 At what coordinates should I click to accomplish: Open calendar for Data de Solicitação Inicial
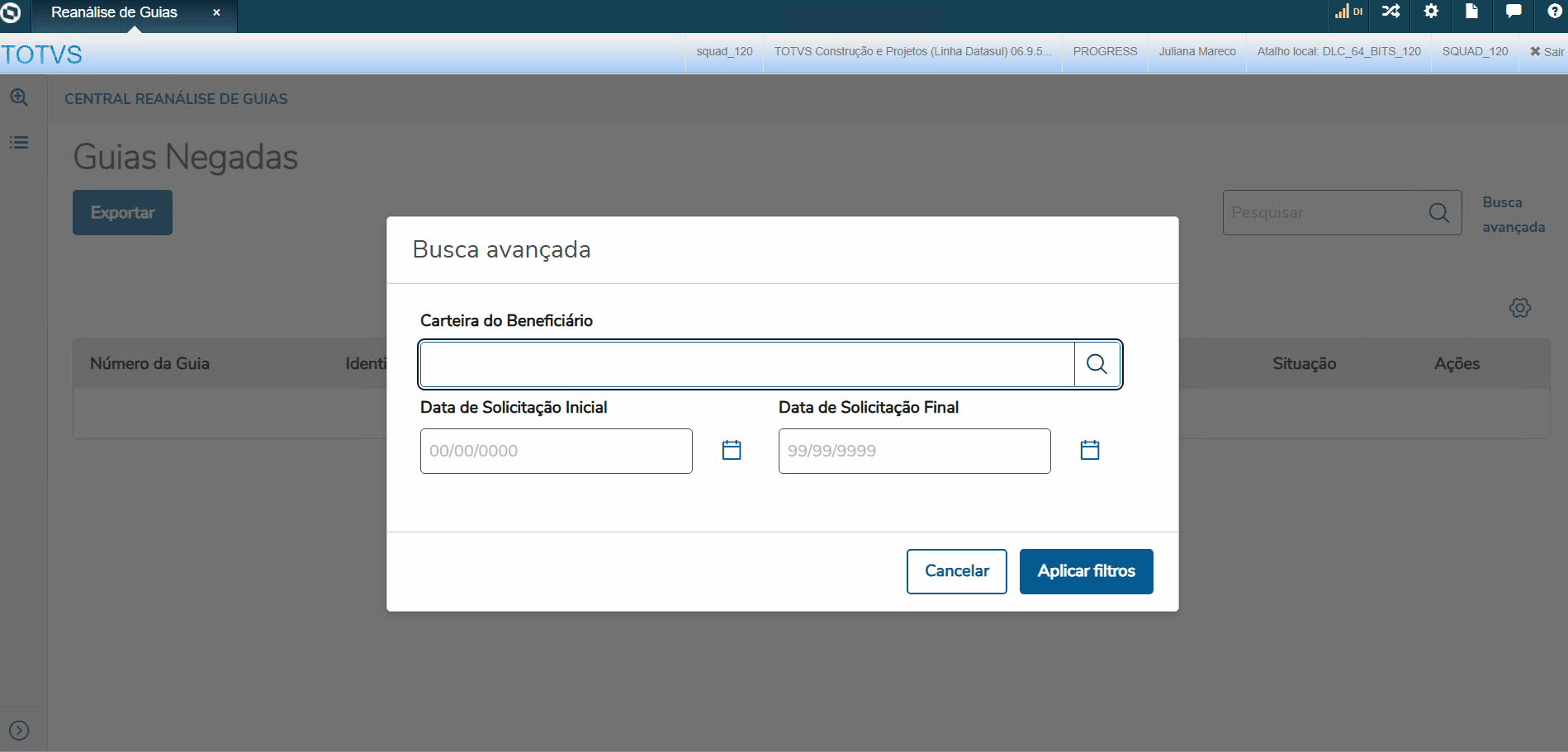pos(732,450)
